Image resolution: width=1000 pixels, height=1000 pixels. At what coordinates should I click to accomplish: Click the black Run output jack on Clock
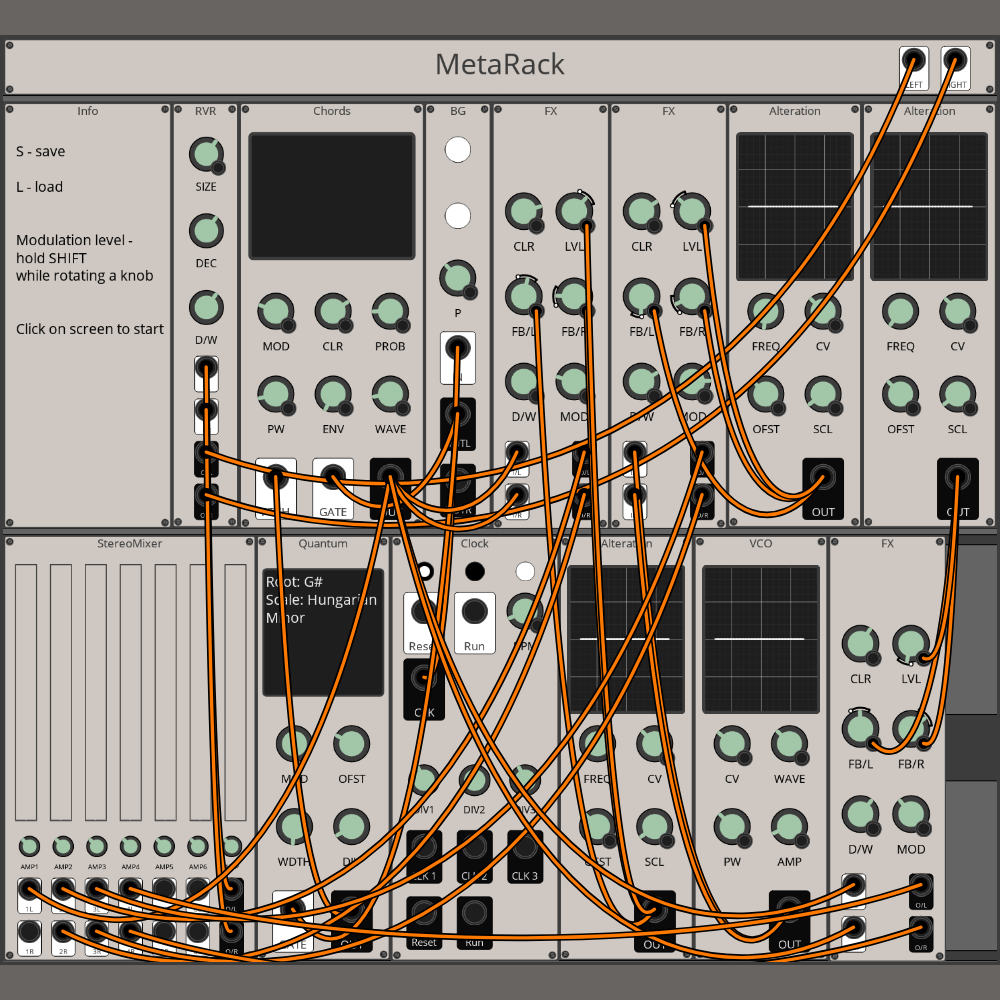pos(474,914)
